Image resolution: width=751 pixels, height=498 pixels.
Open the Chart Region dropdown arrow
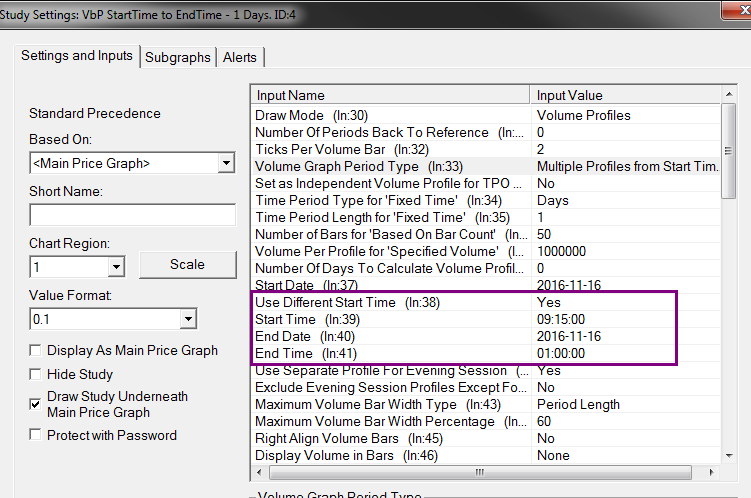coord(116,267)
